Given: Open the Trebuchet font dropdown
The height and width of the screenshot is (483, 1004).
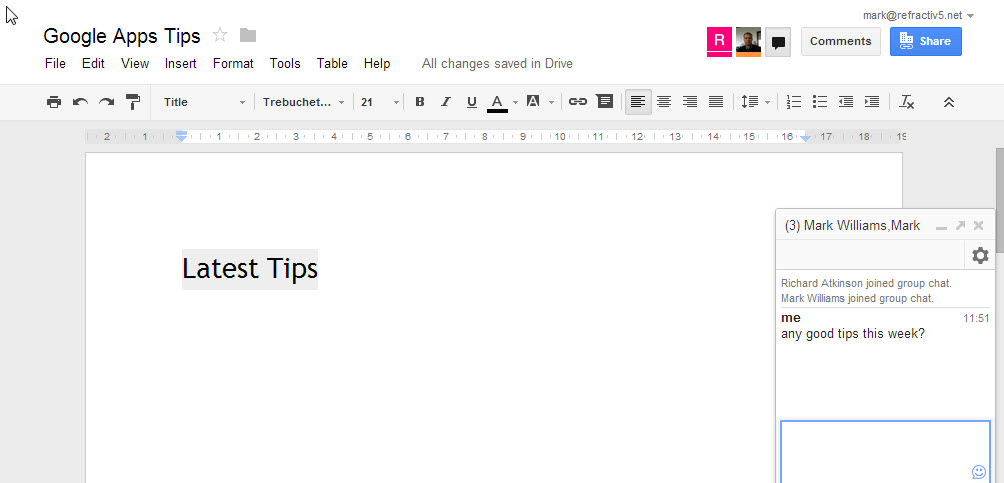Looking at the screenshot, I should (x=304, y=102).
